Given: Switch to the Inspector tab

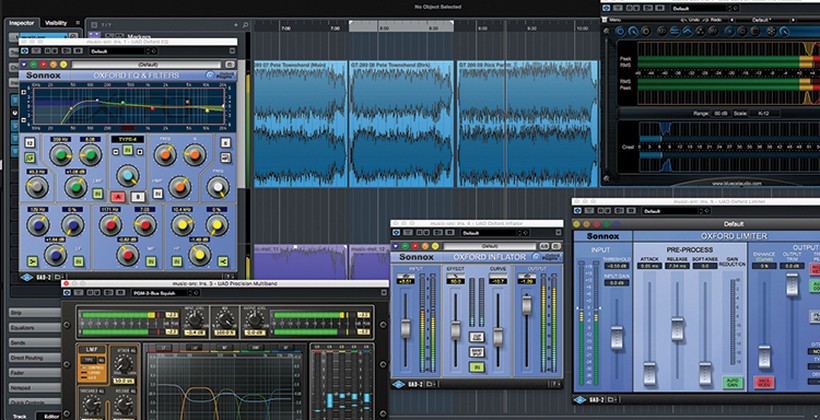Looking at the screenshot, I should pyautogui.click(x=21, y=22).
